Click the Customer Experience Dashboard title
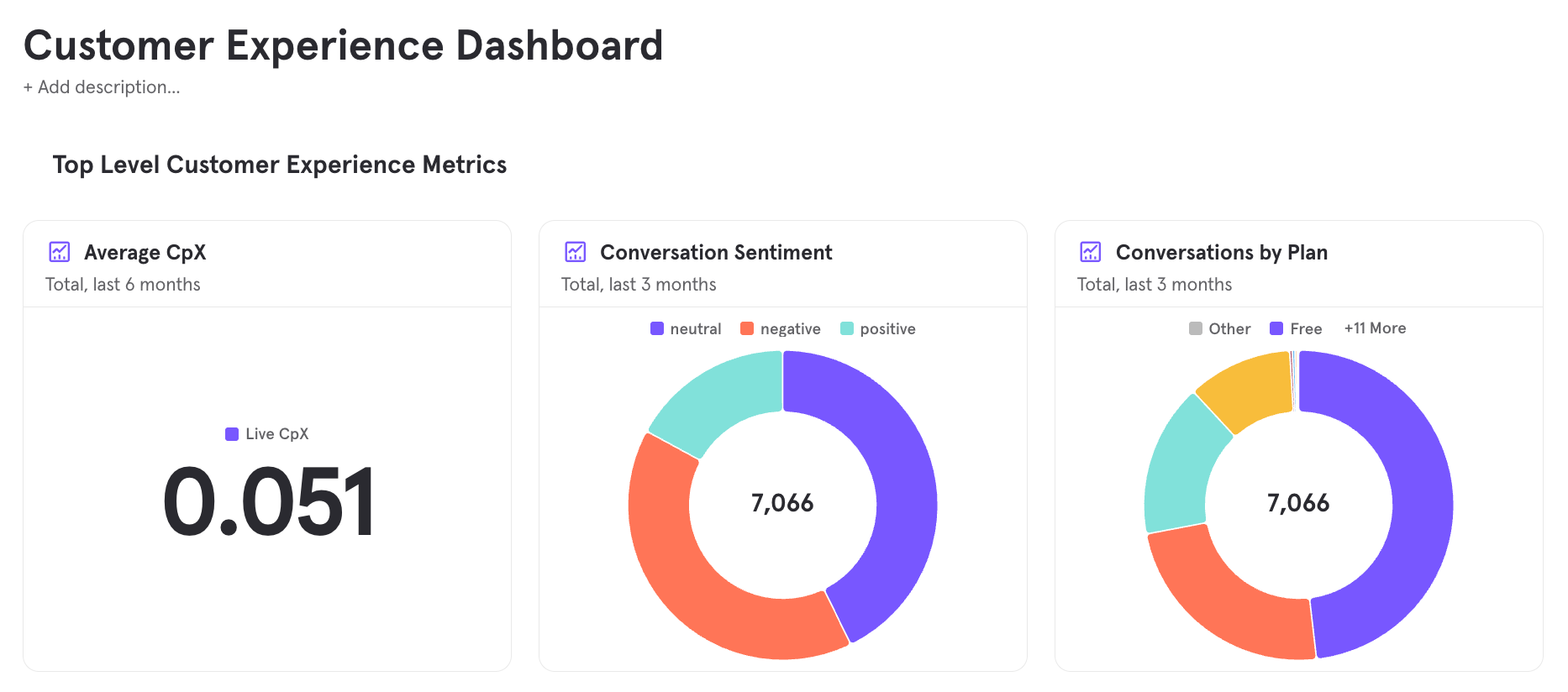Viewport: 1568px width, 692px height. pos(343,45)
